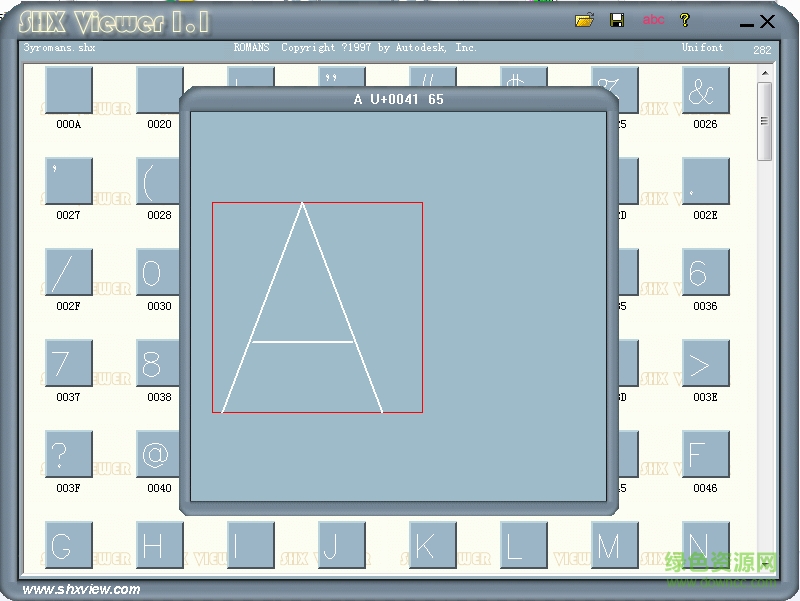The image size is (800, 601).
Task: Select the ampersand glyph tile 0026
Action: click(705, 91)
